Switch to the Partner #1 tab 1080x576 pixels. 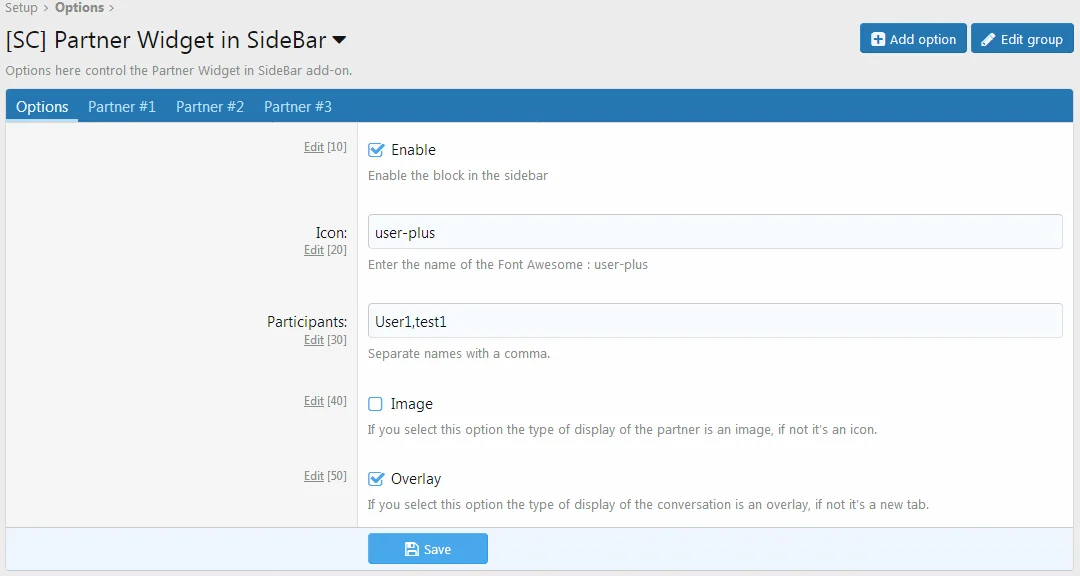point(121,106)
